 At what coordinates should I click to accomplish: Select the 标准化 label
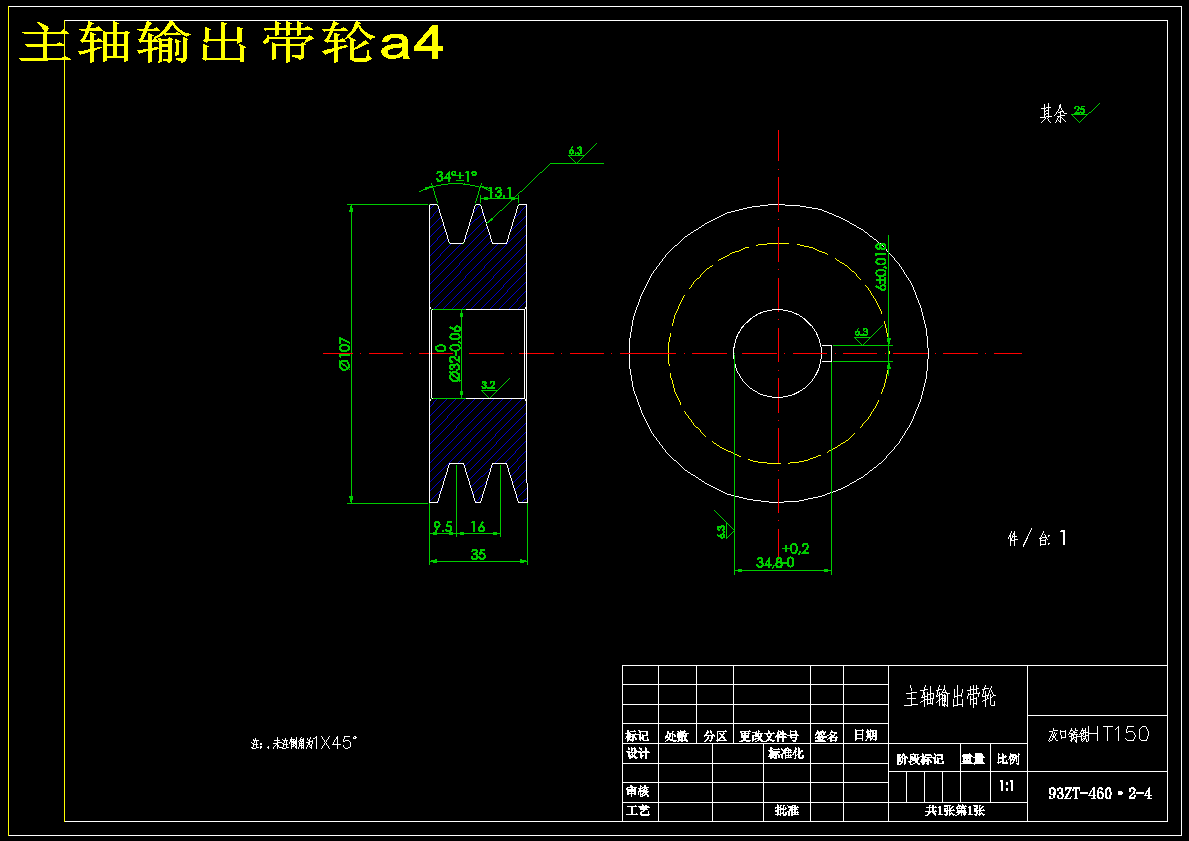pos(786,753)
